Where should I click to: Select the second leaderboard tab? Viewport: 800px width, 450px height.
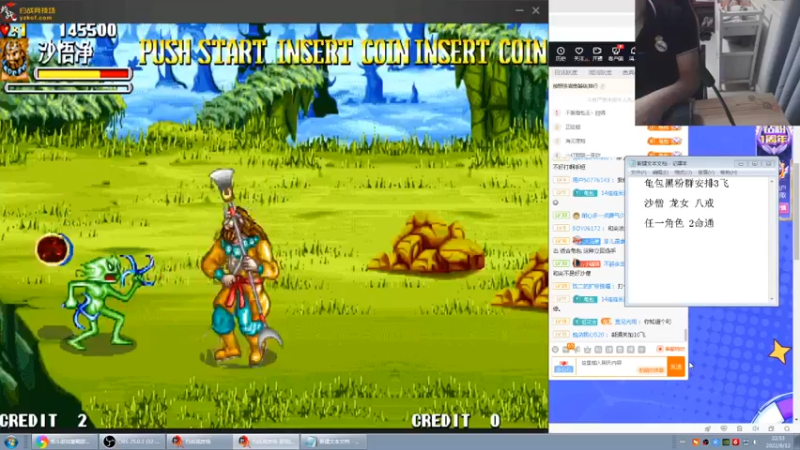click(599, 73)
